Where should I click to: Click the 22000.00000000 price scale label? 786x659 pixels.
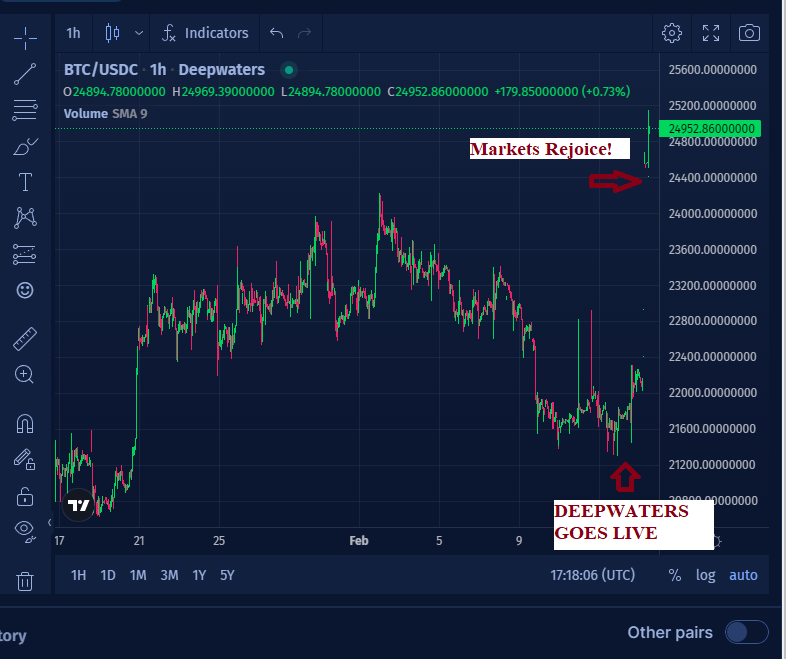coord(712,392)
